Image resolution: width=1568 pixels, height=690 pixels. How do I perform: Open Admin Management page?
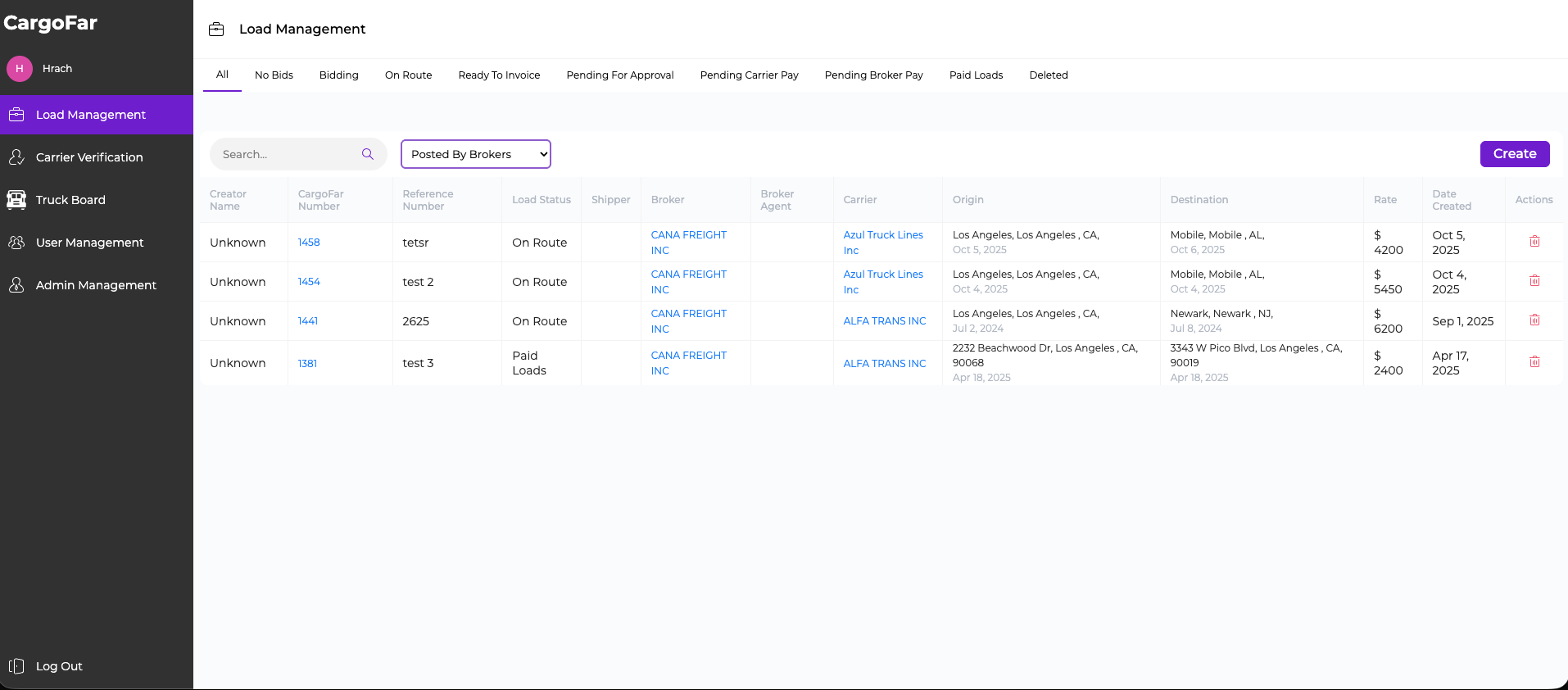[x=96, y=285]
